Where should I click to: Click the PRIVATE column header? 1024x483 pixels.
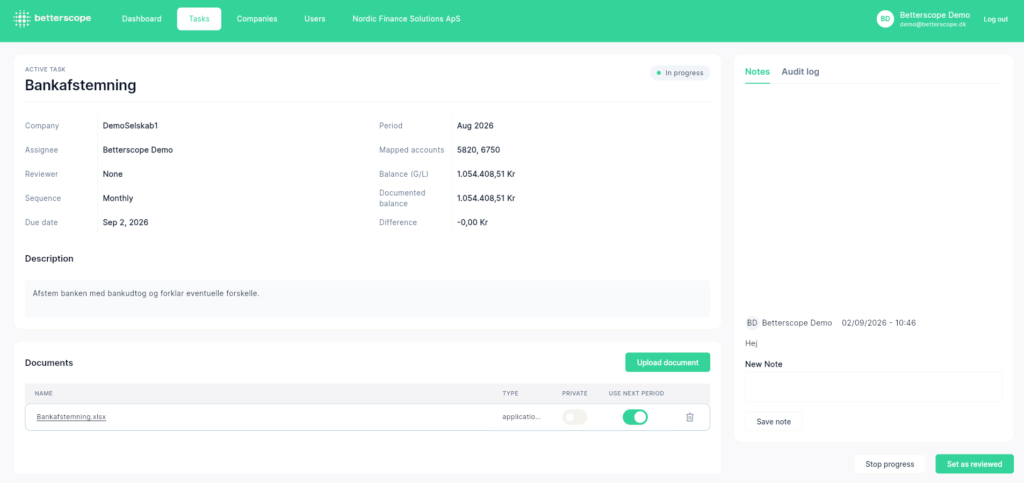point(575,394)
